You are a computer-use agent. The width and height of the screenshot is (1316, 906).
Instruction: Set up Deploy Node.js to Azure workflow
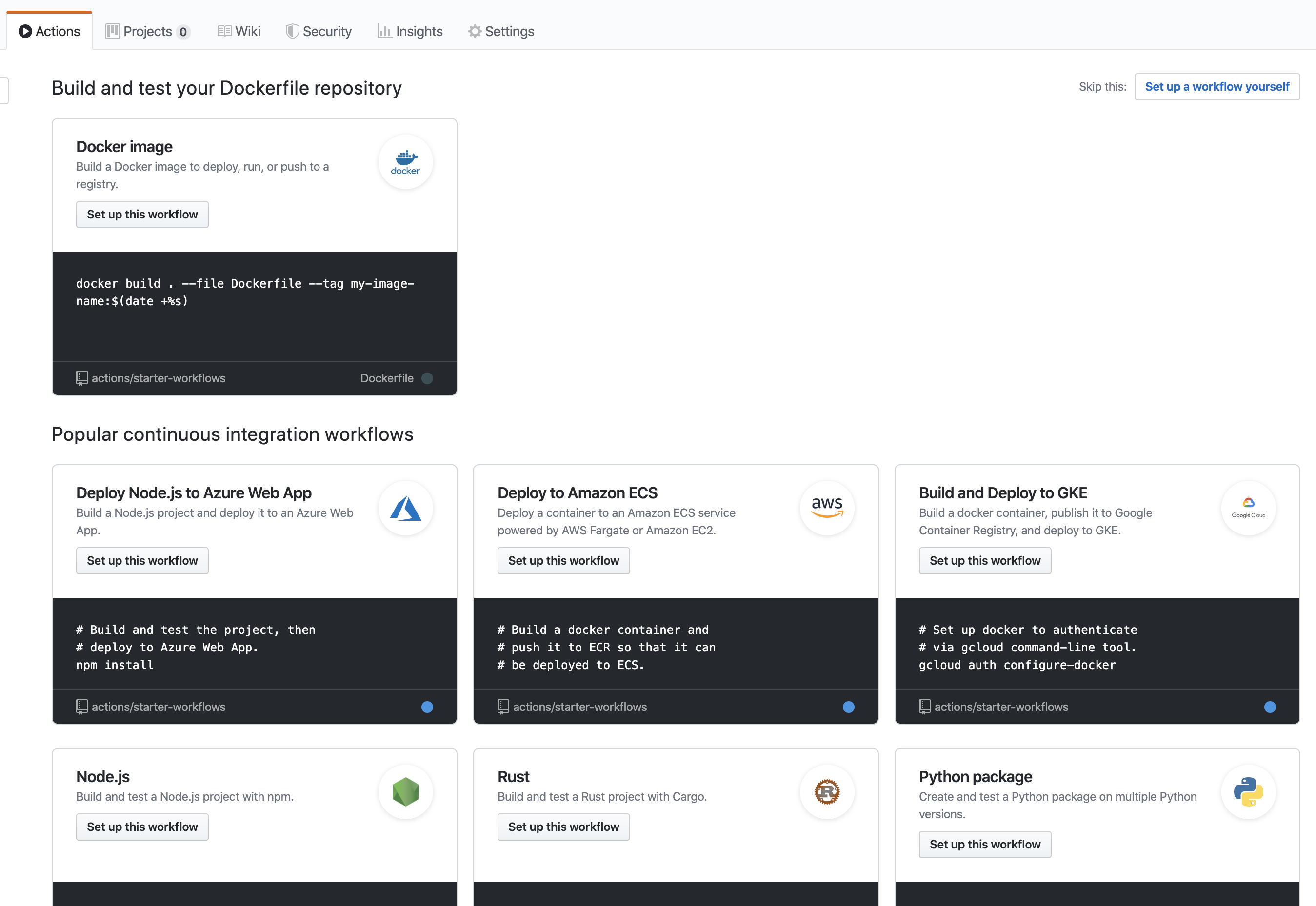tap(142, 561)
